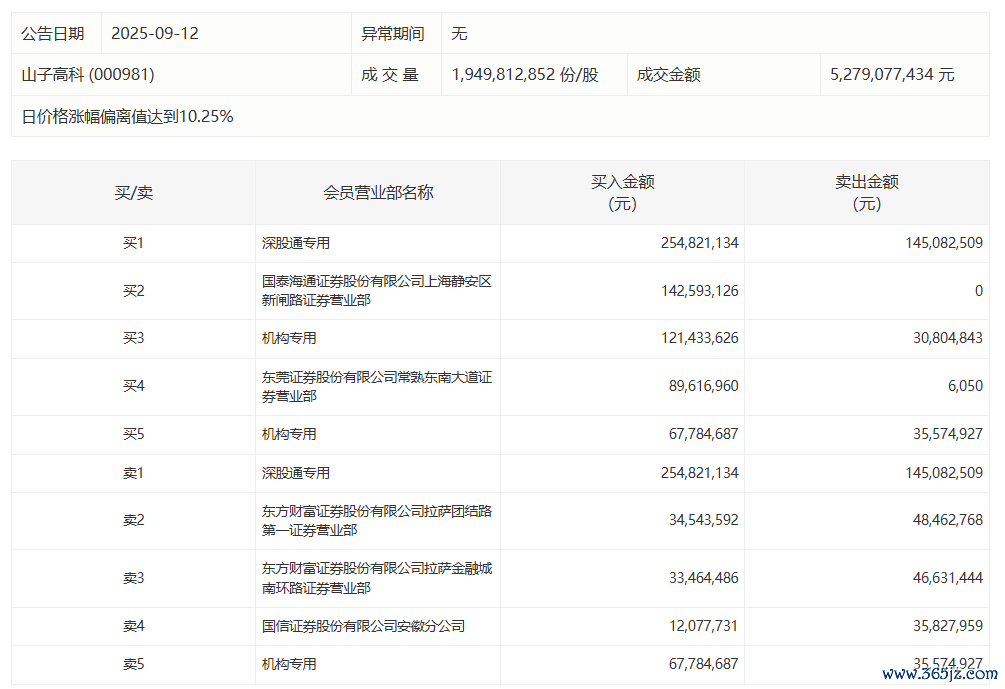Click the 买/卖 column header
The height and width of the screenshot is (689, 1005).
coord(133,192)
